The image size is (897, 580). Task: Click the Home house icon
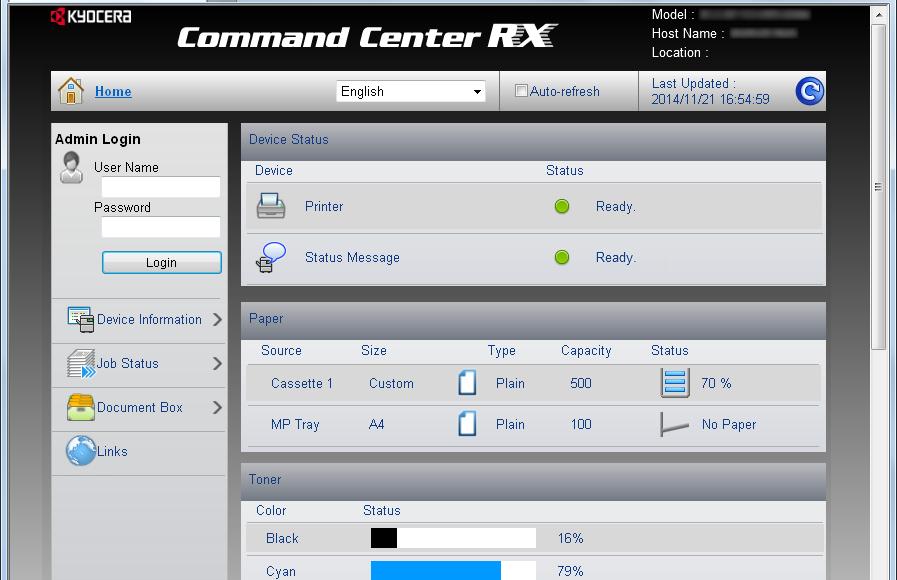click(x=71, y=91)
